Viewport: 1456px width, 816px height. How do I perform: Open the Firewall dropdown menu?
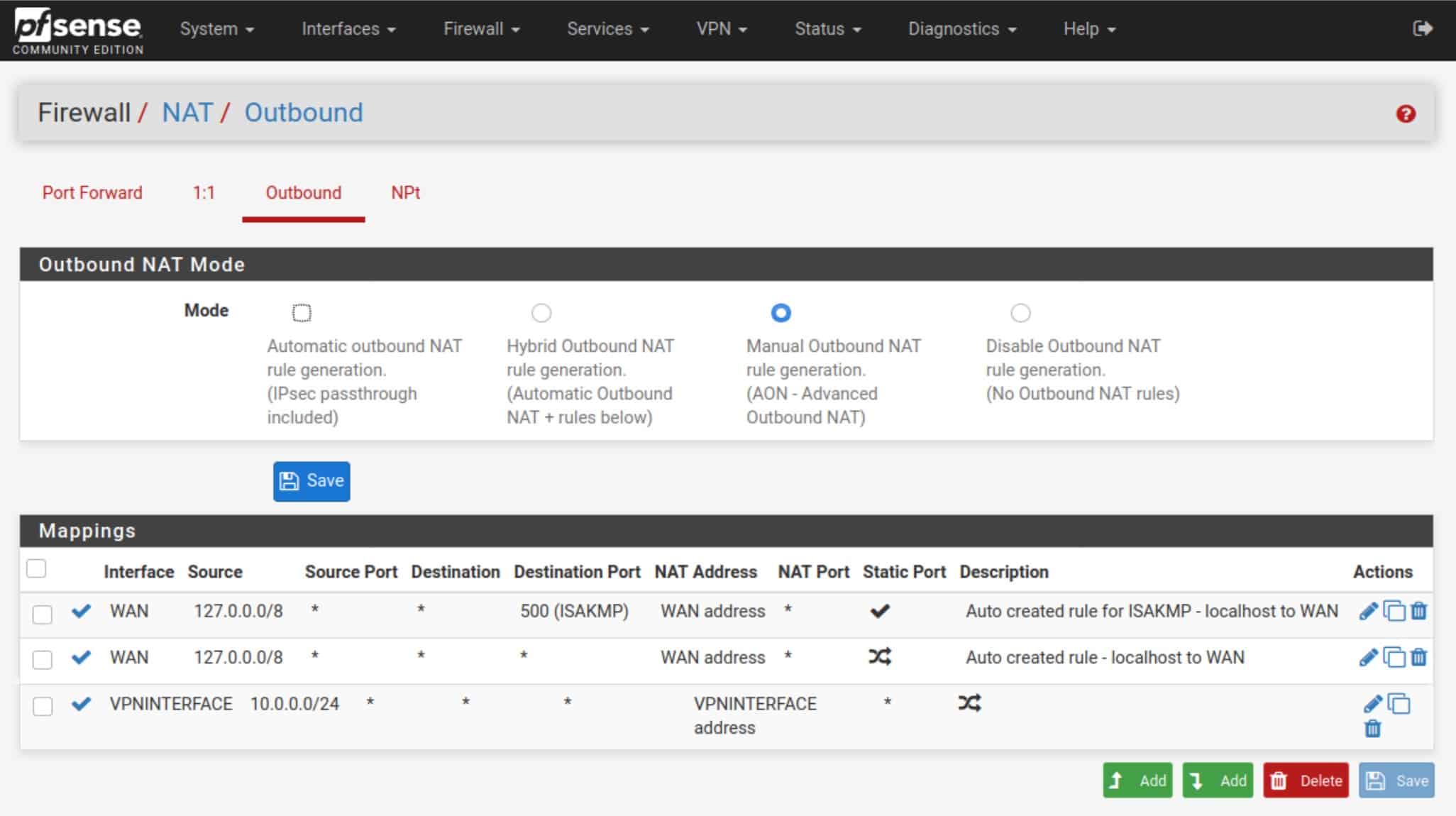(482, 29)
